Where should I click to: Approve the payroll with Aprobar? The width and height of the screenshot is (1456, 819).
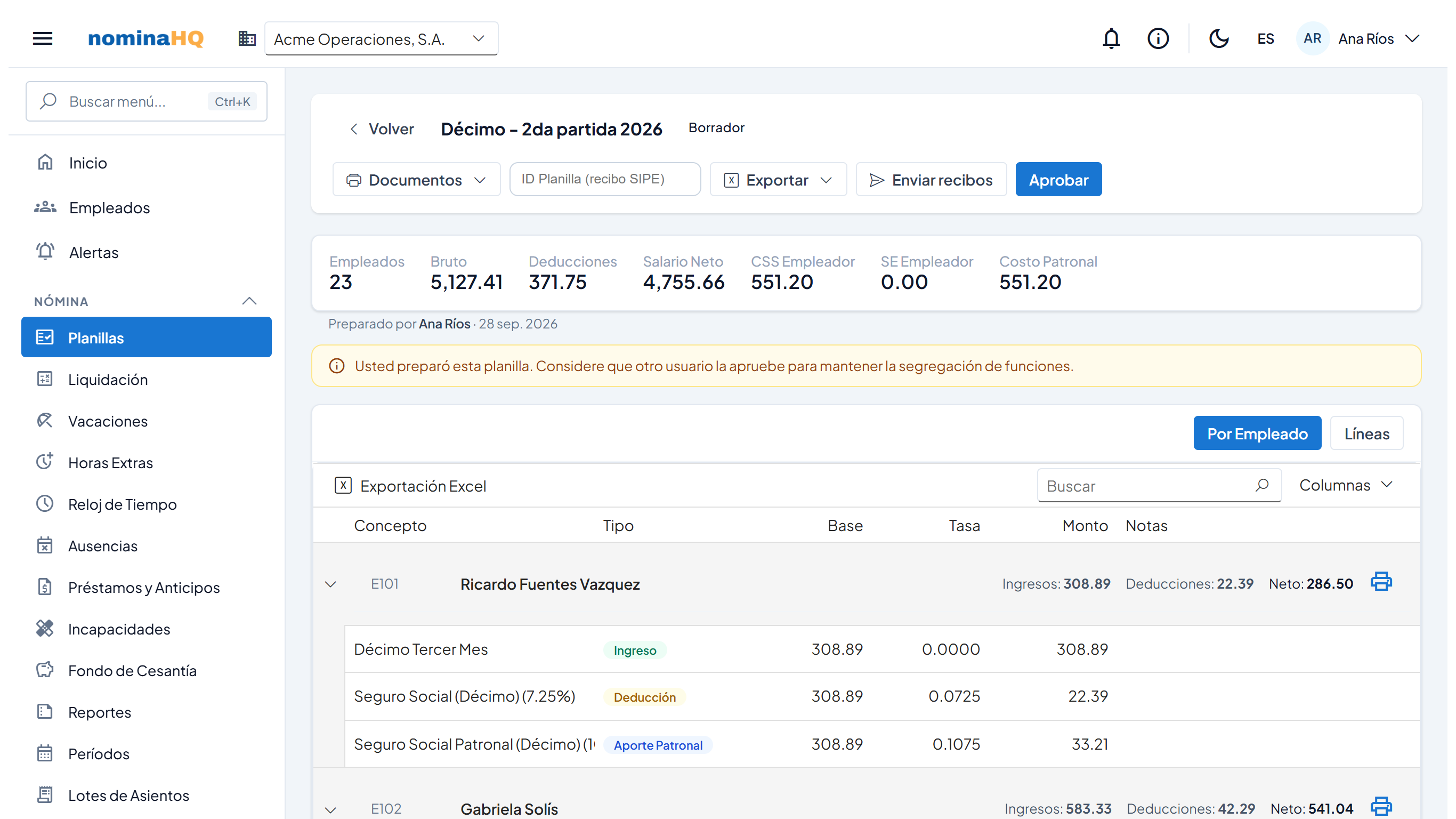1058,180
